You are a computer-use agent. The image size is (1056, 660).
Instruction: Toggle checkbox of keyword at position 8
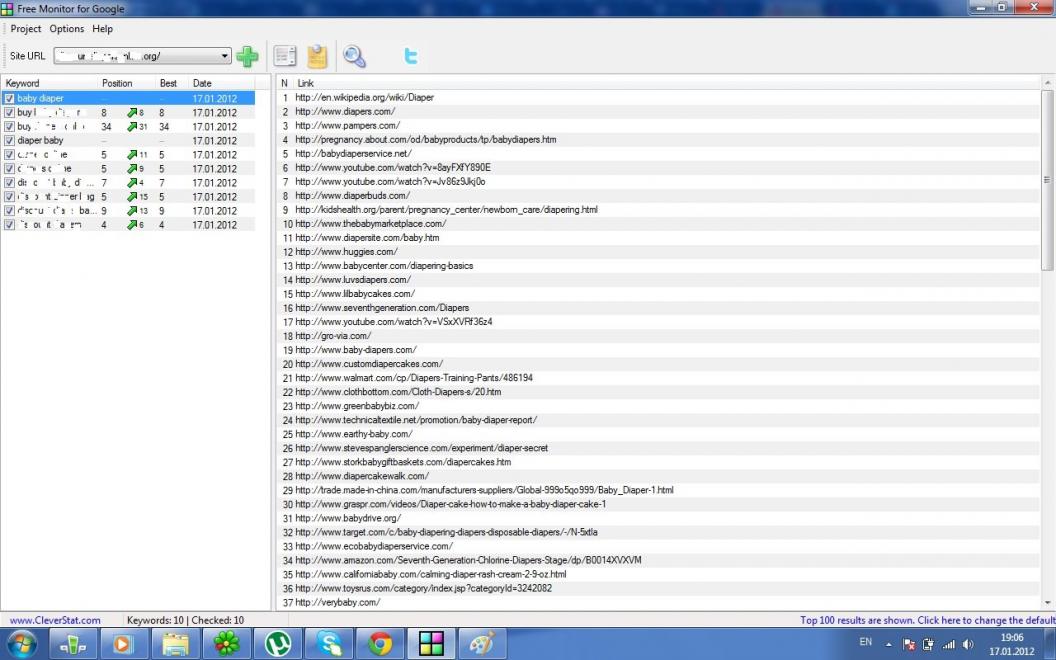(x=9, y=112)
